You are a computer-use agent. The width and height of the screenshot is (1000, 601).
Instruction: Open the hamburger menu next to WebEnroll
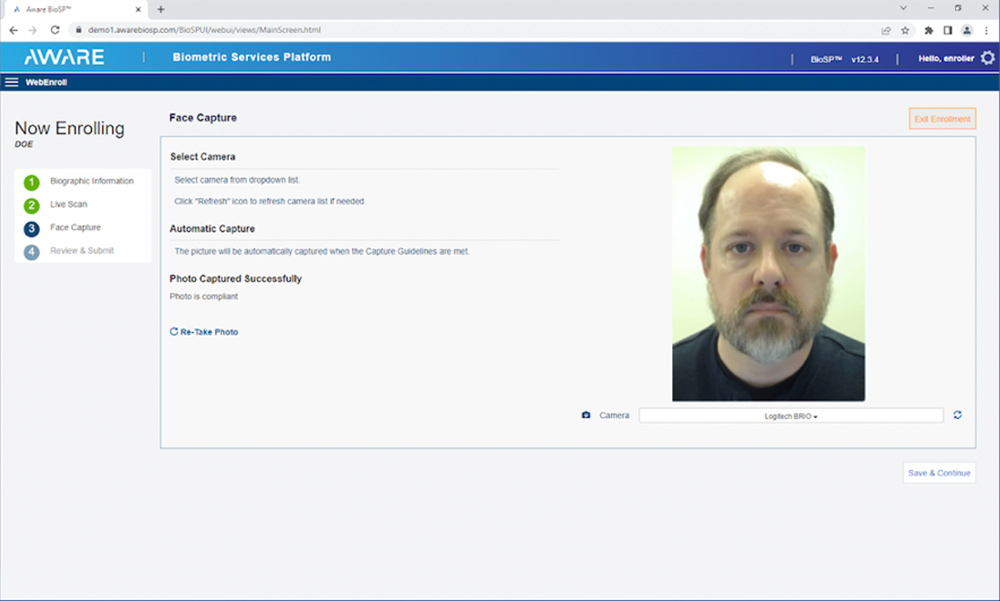(10, 81)
